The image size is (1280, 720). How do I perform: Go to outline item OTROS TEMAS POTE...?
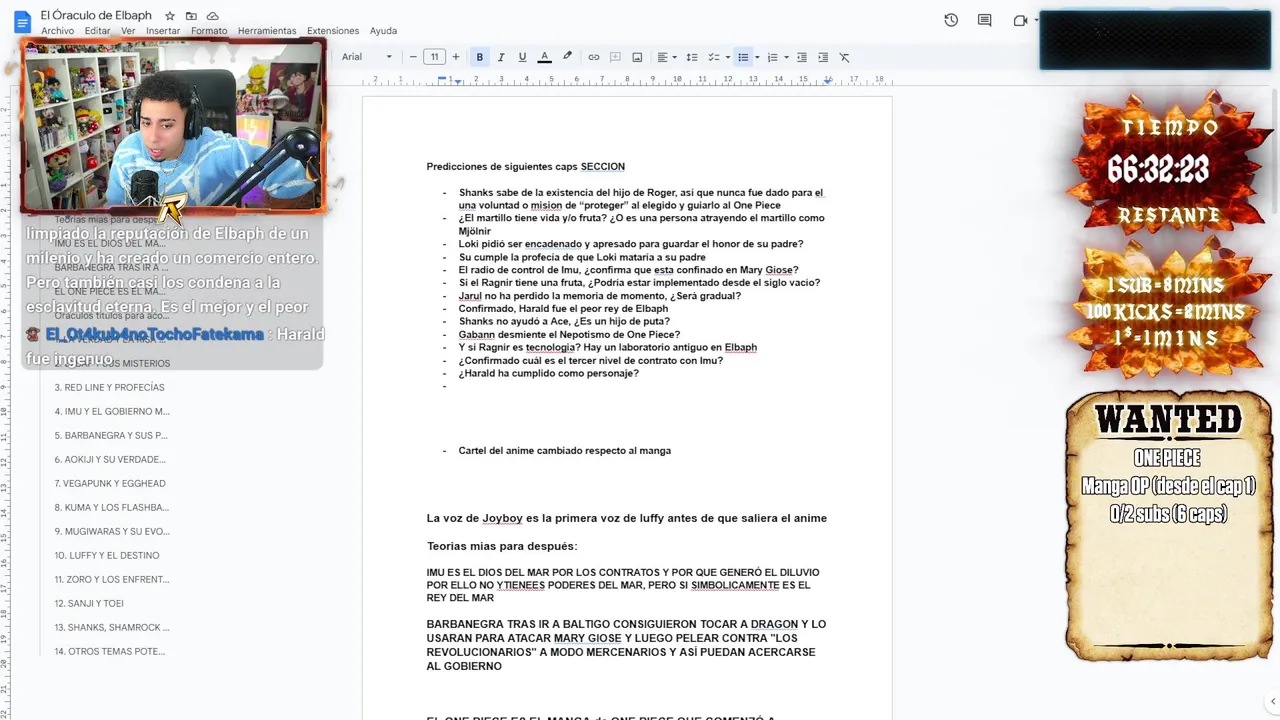point(110,651)
